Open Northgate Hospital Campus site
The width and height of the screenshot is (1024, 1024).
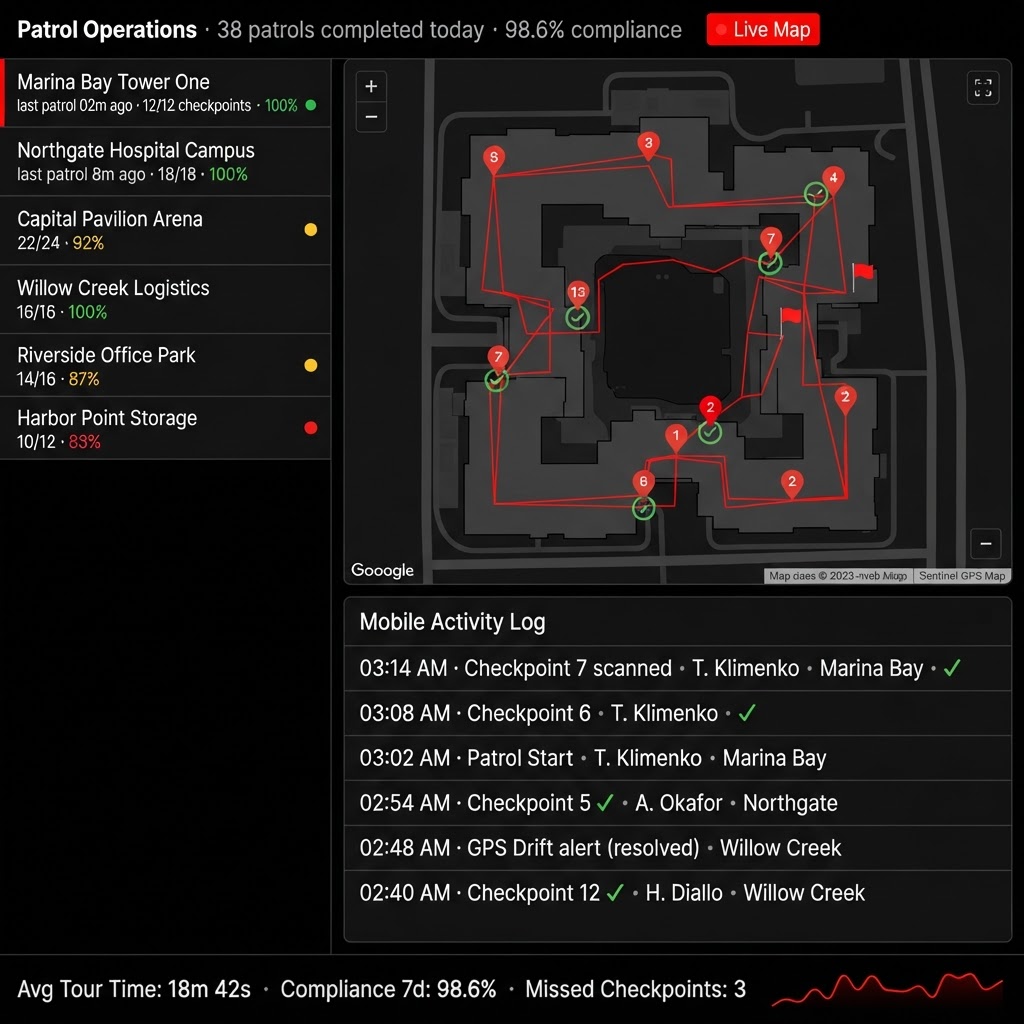coord(166,161)
